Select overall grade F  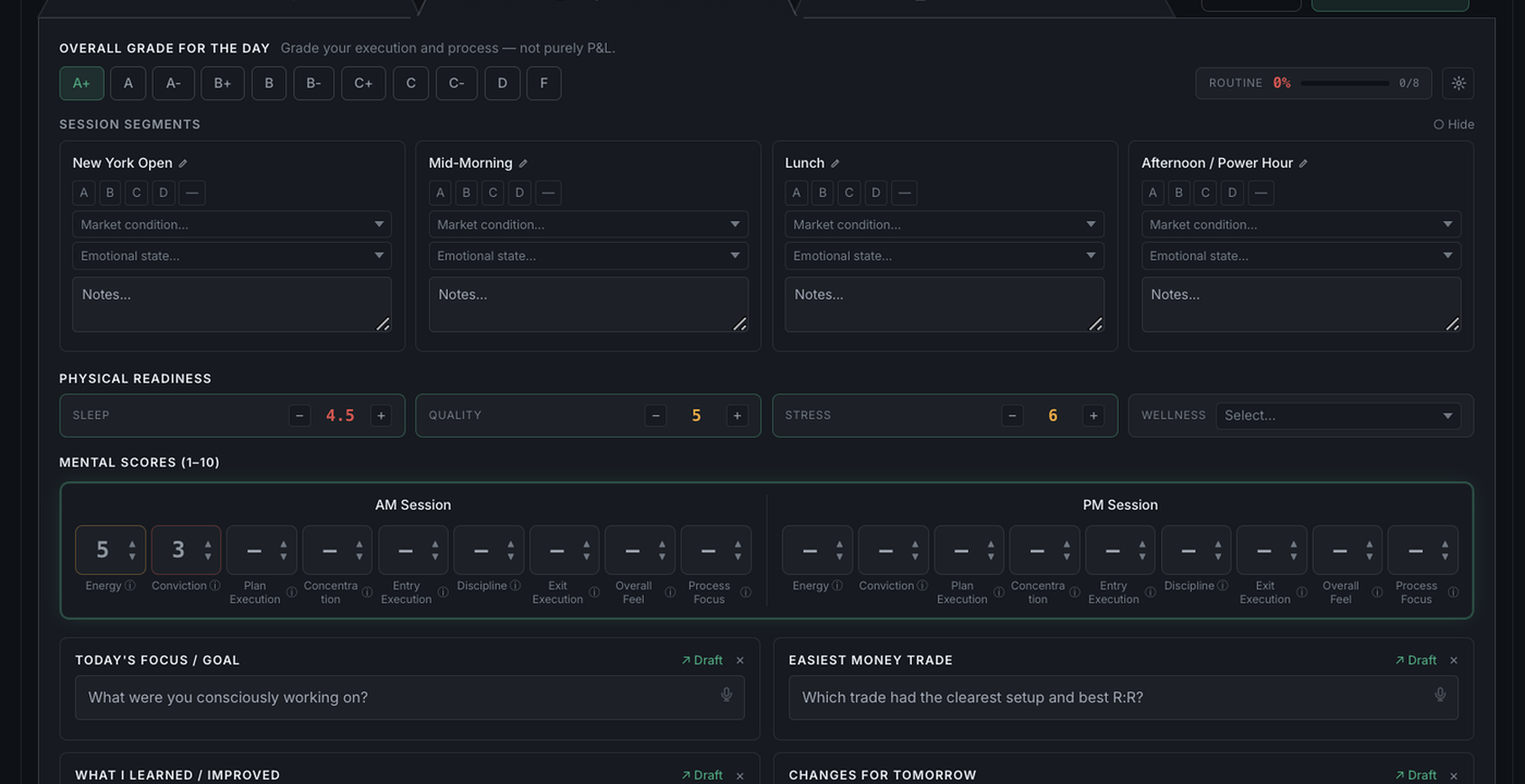tap(544, 83)
